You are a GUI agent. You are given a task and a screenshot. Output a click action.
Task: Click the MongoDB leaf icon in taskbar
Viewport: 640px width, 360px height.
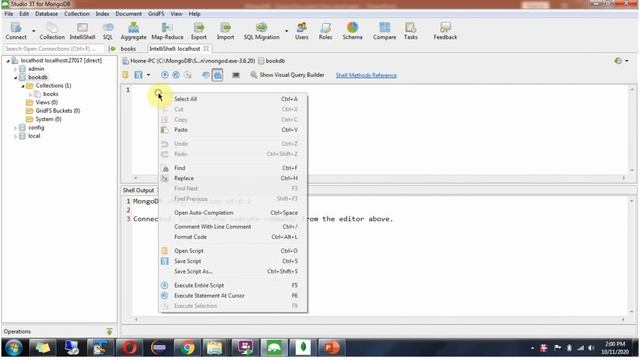point(303,348)
